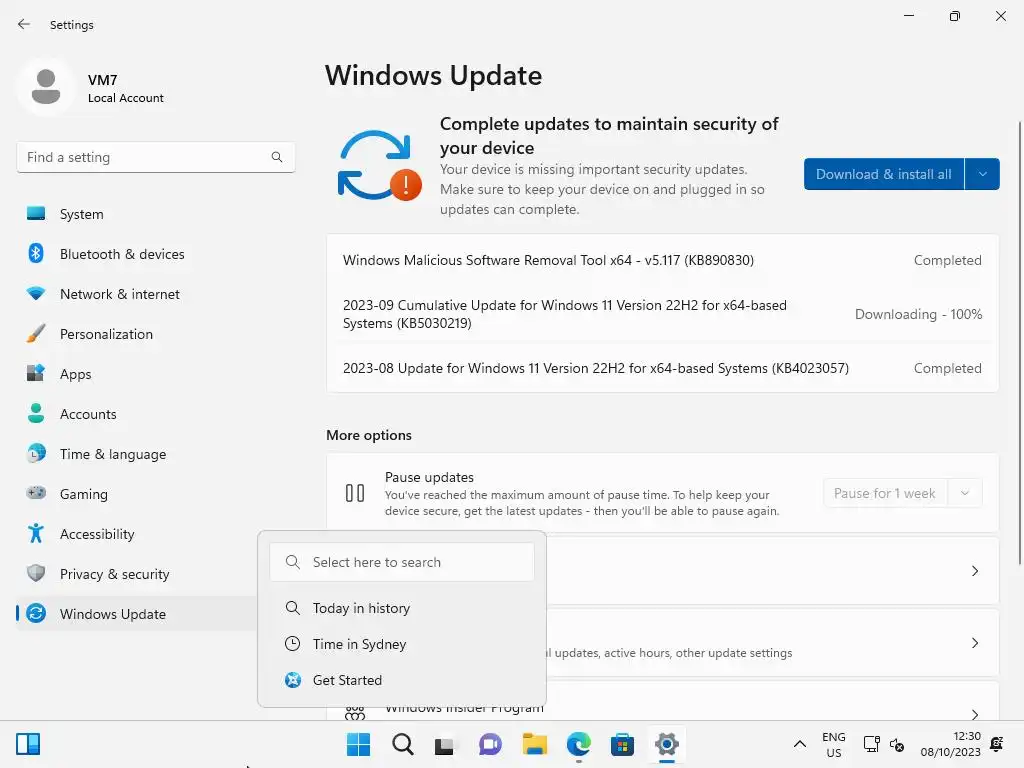The image size is (1024, 768).
Task: Click ENG US language indicator
Action: pyautogui.click(x=833, y=744)
